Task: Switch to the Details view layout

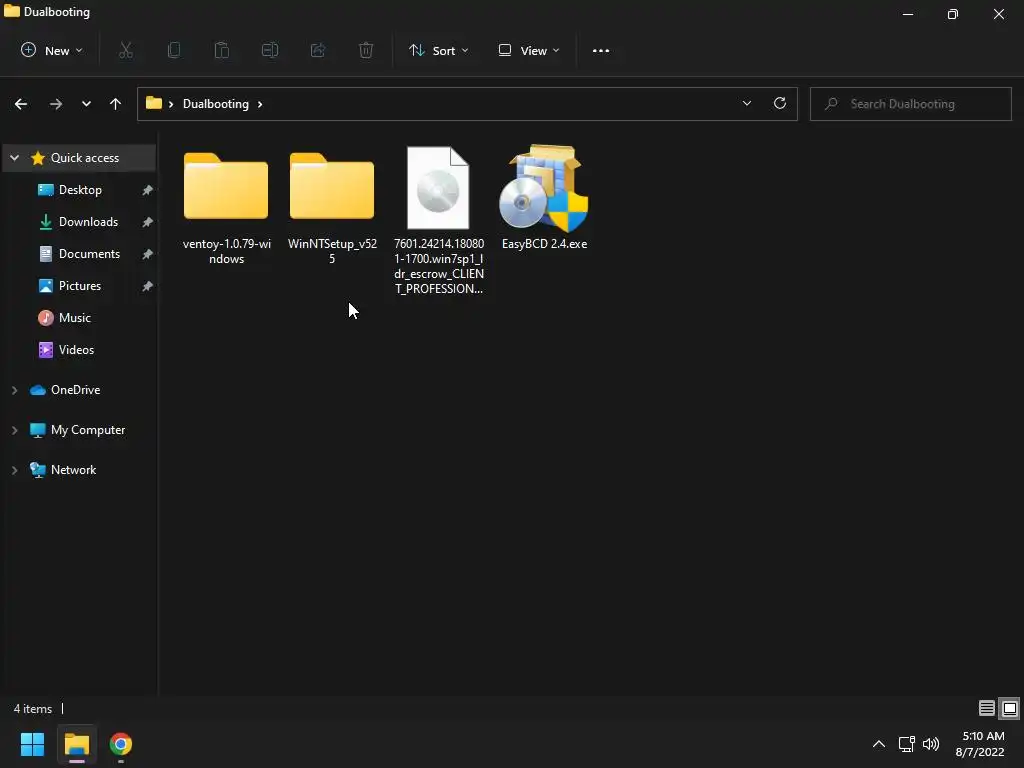Action: [x=987, y=709]
